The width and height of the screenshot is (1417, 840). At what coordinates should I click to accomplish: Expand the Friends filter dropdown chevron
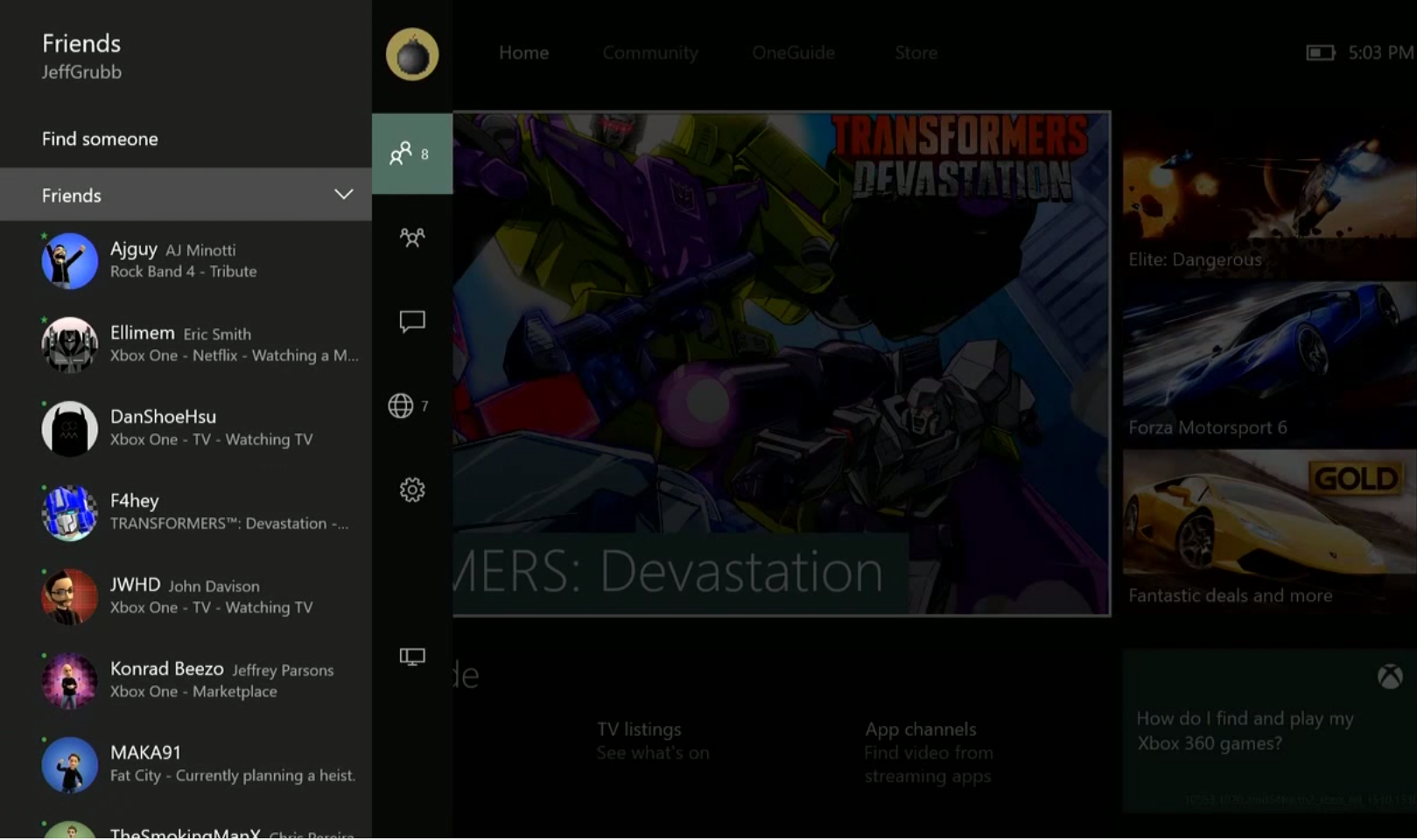pos(344,194)
